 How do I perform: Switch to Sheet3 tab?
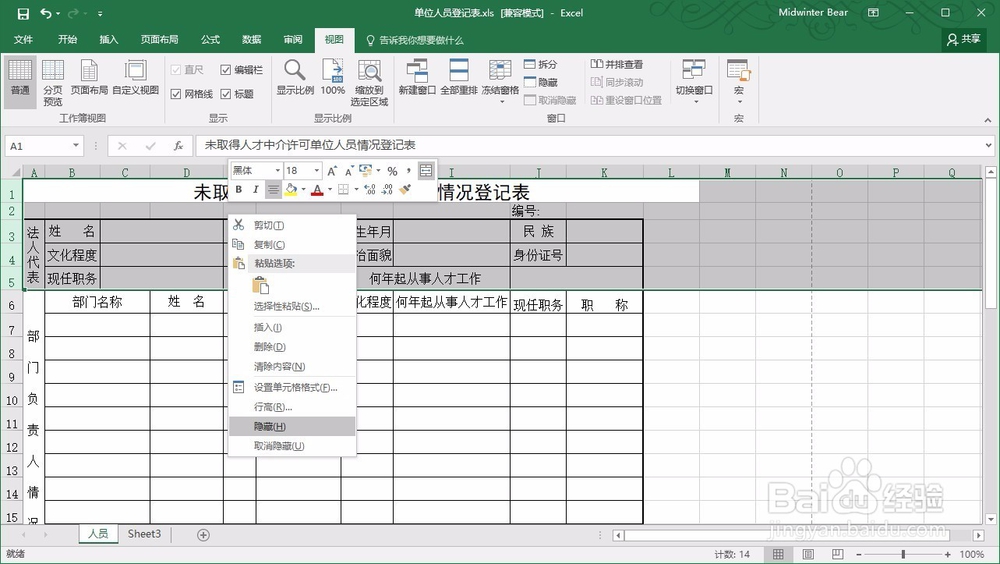pyautogui.click(x=144, y=534)
